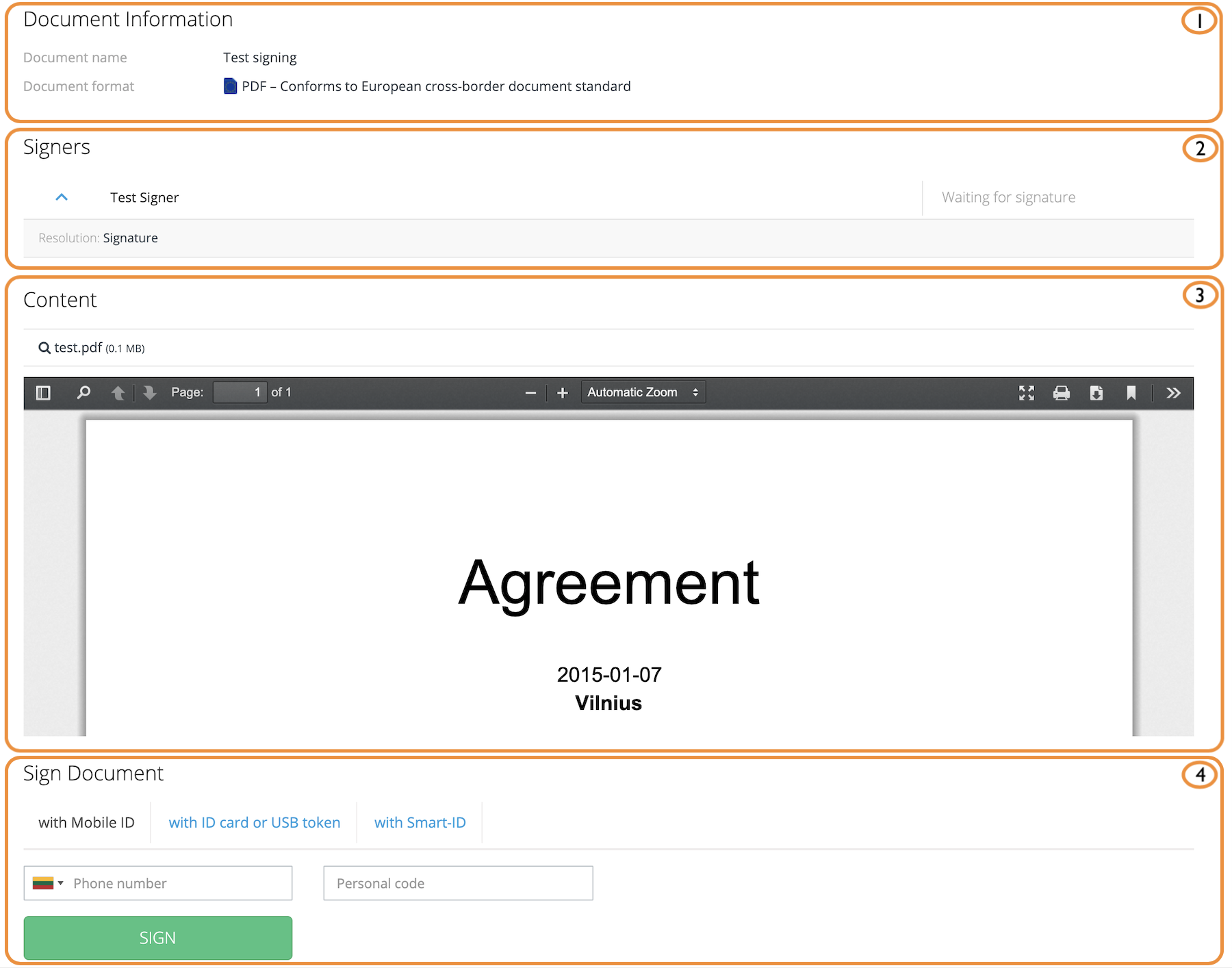Screen dimensions: 1232x968
Task: Click the Test signing document name
Action: [260, 58]
